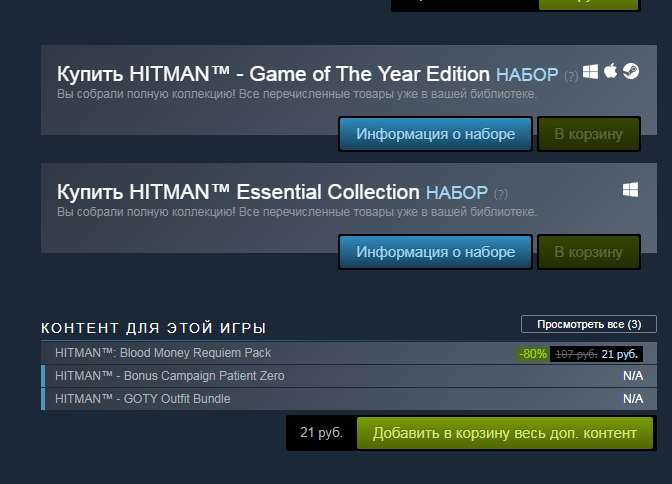Viewport: 672px width, 484px height.
Task: Click the crossed-out 107 руб. original price
Action: [575, 354]
